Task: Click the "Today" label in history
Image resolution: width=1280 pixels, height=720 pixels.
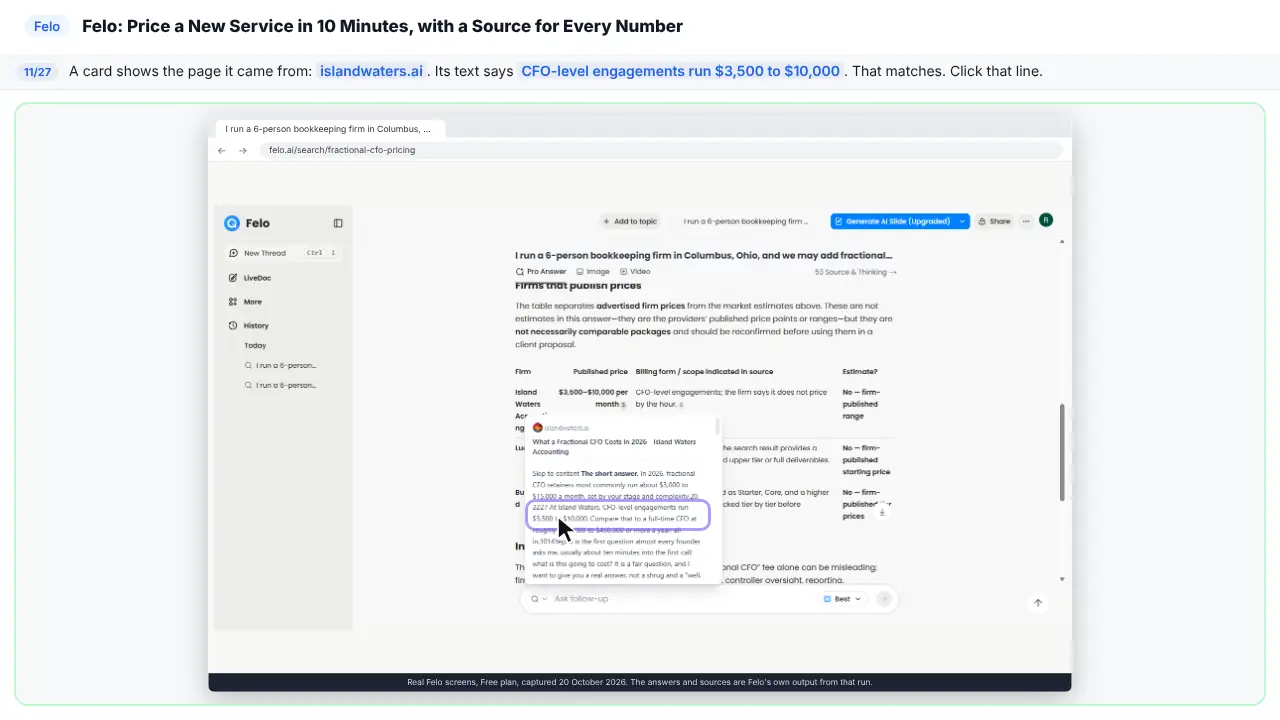Action: point(255,346)
